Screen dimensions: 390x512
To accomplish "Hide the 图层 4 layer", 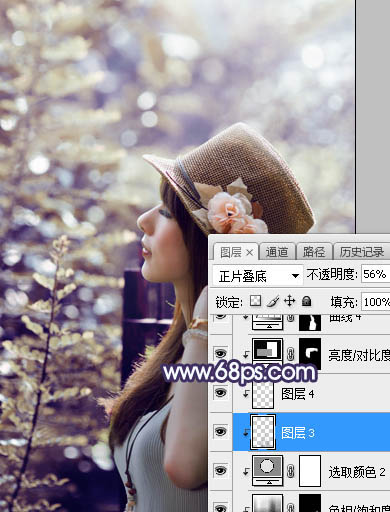I will click(x=220, y=393).
